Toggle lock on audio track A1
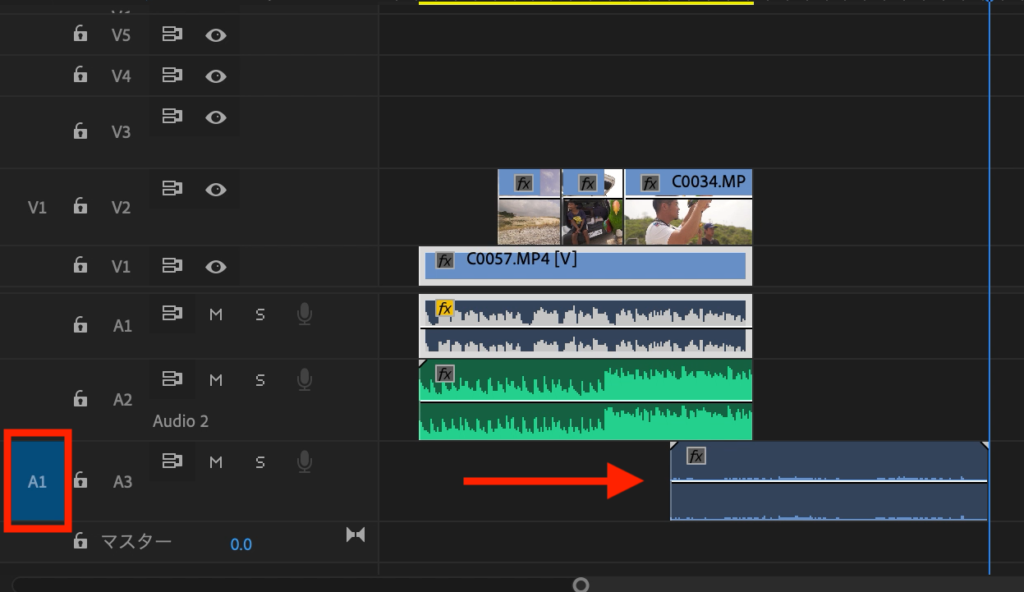This screenshot has height=592, width=1024. click(x=80, y=324)
